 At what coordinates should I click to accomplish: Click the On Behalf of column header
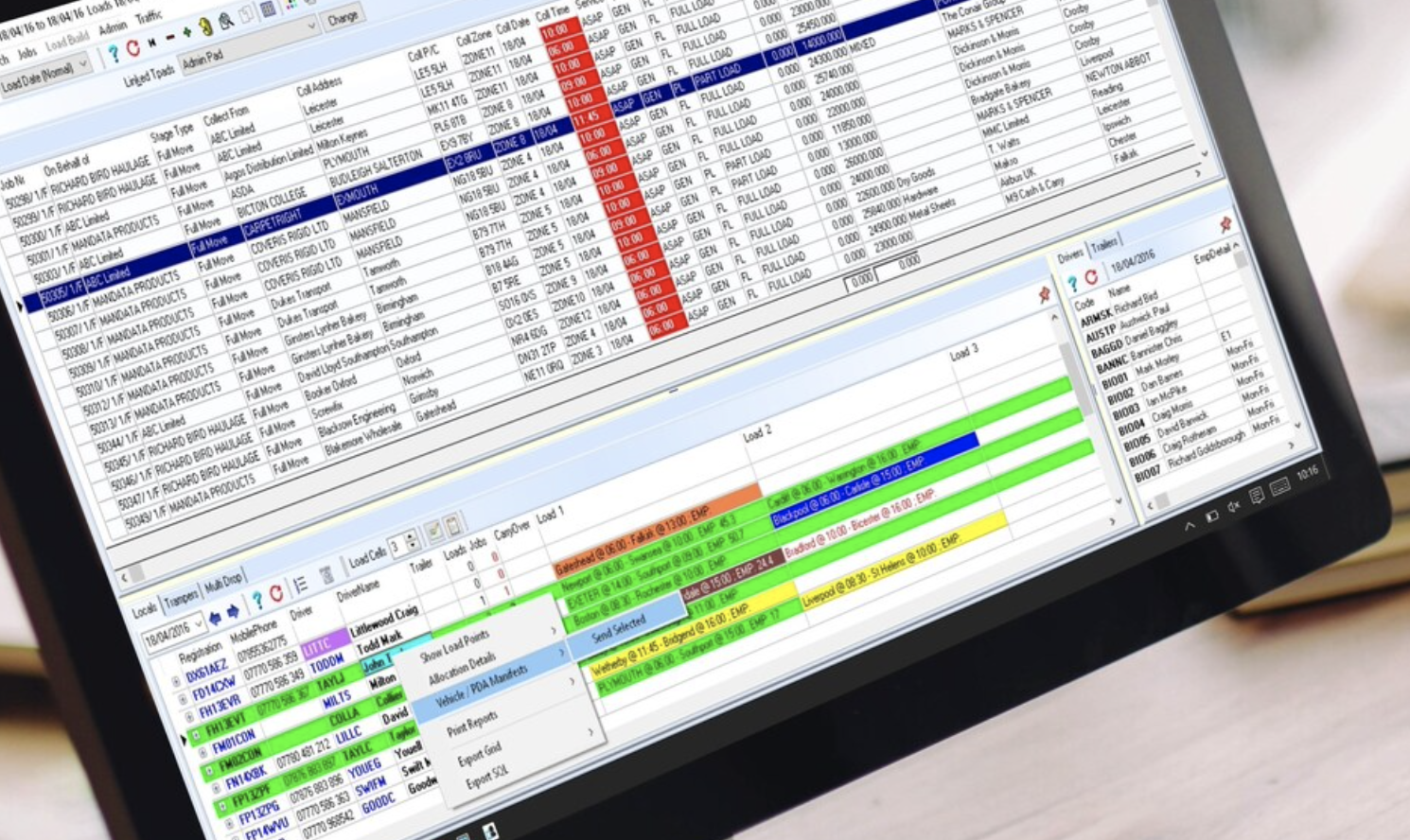pyautogui.click(x=66, y=166)
